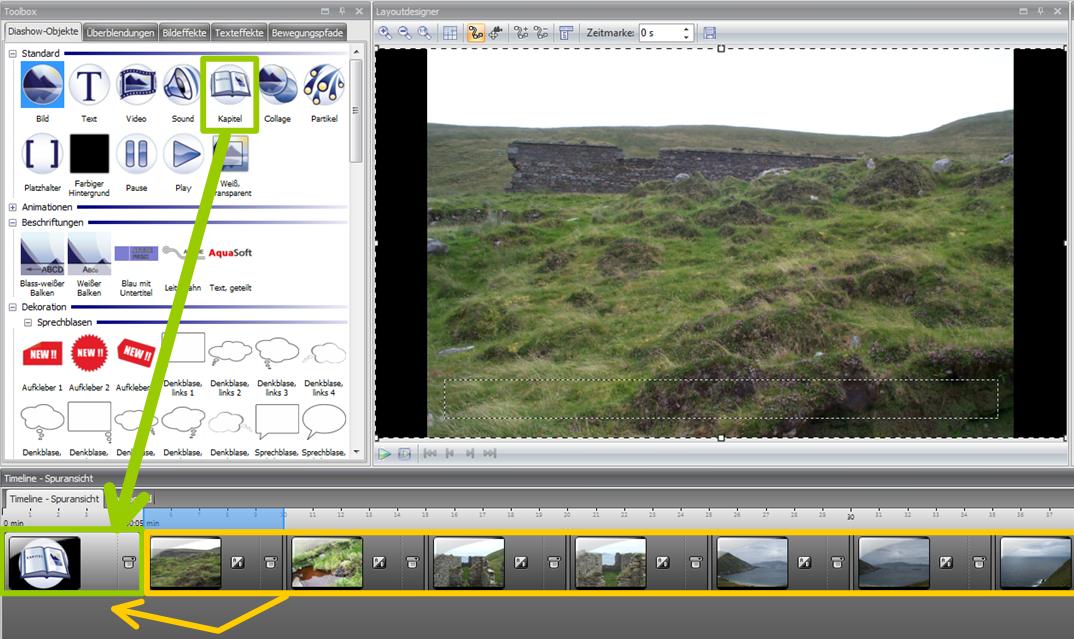Image resolution: width=1074 pixels, height=639 pixels.
Task: Add a Partikel effect object
Action: coord(324,86)
